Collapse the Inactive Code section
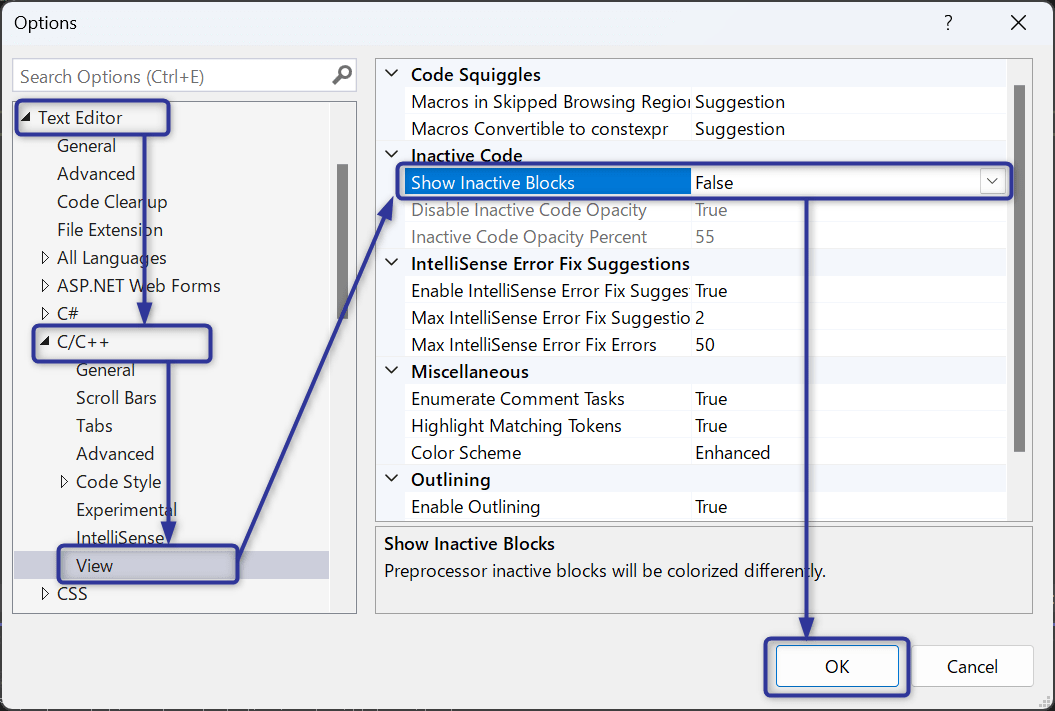The image size is (1055, 711). 391,155
